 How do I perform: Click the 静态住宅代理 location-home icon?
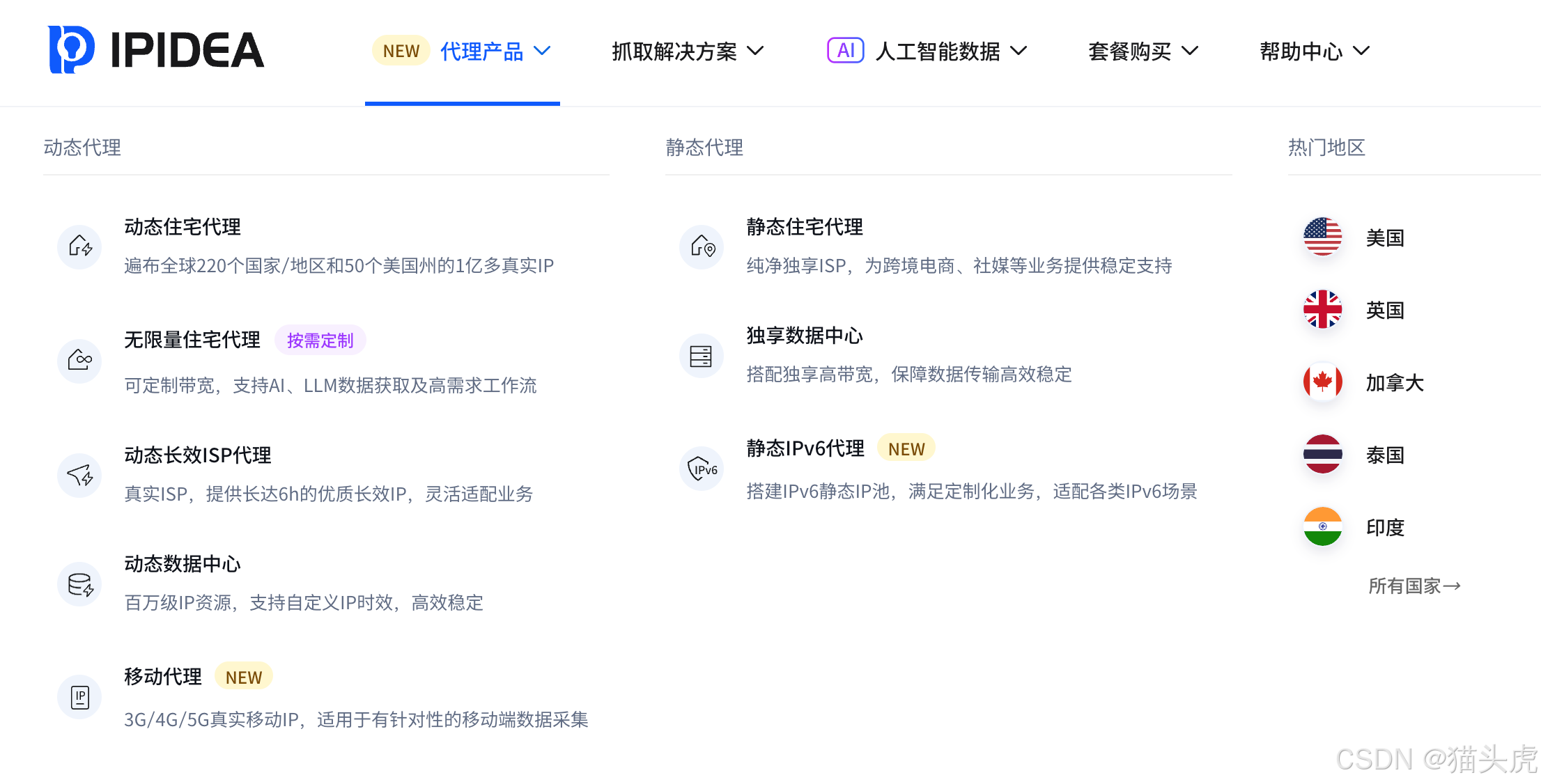[702, 247]
